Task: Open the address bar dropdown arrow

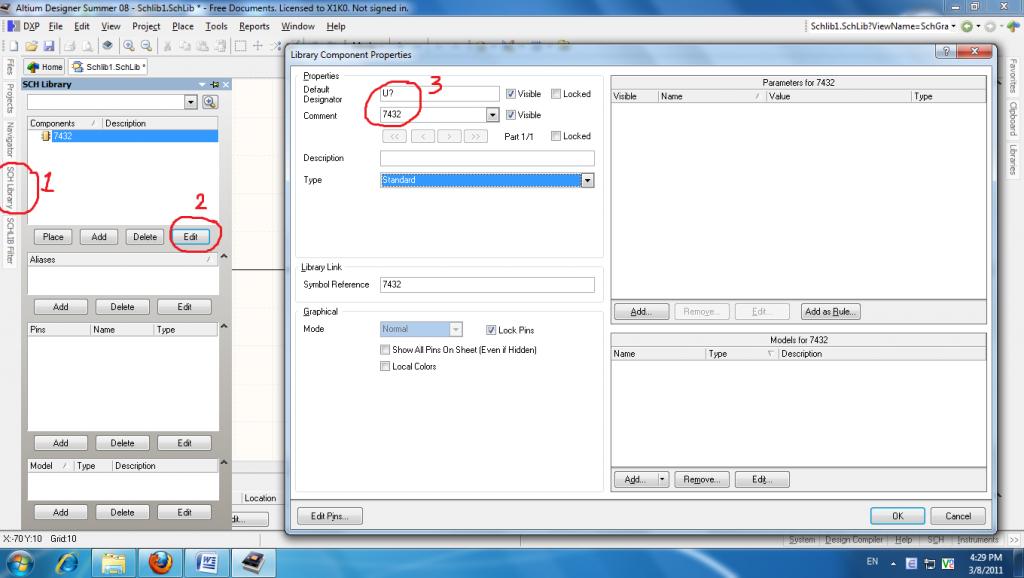Action: click(953, 26)
